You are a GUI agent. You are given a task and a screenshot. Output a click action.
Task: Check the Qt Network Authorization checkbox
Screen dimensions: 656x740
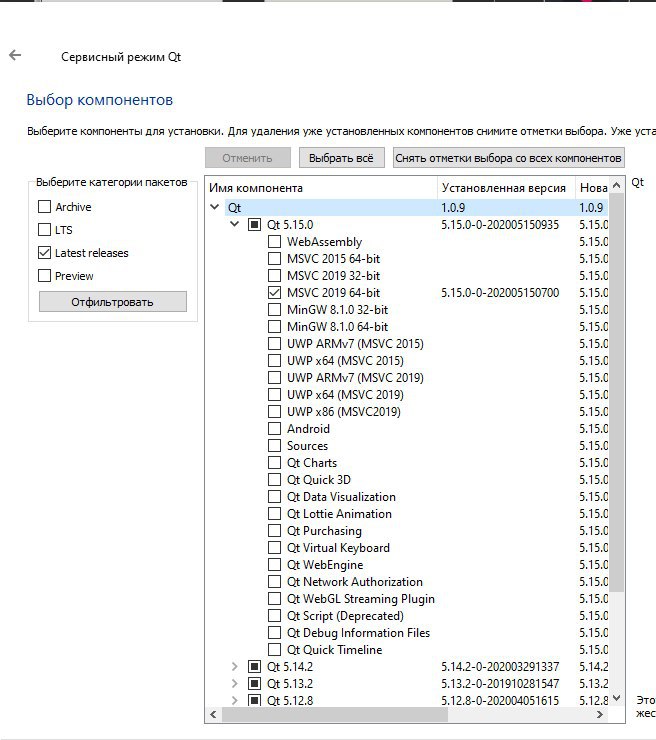point(274,581)
